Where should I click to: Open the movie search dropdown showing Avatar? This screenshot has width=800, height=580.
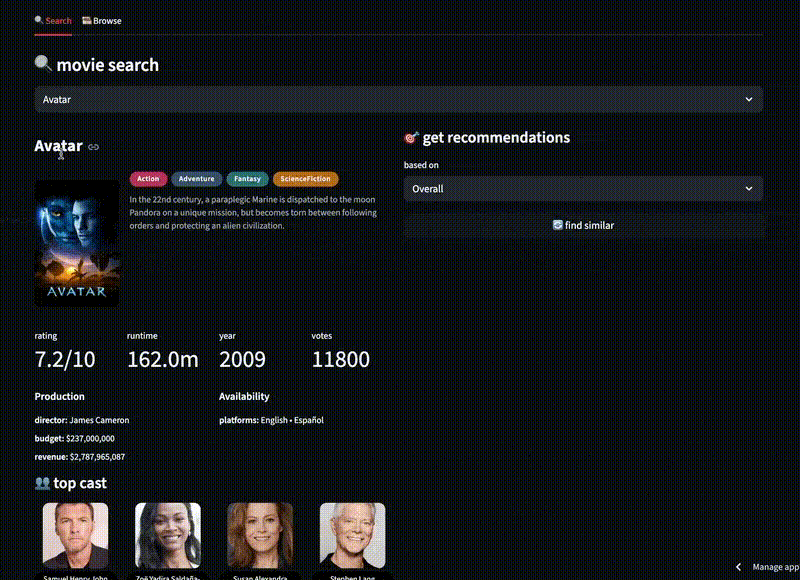click(398, 99)
